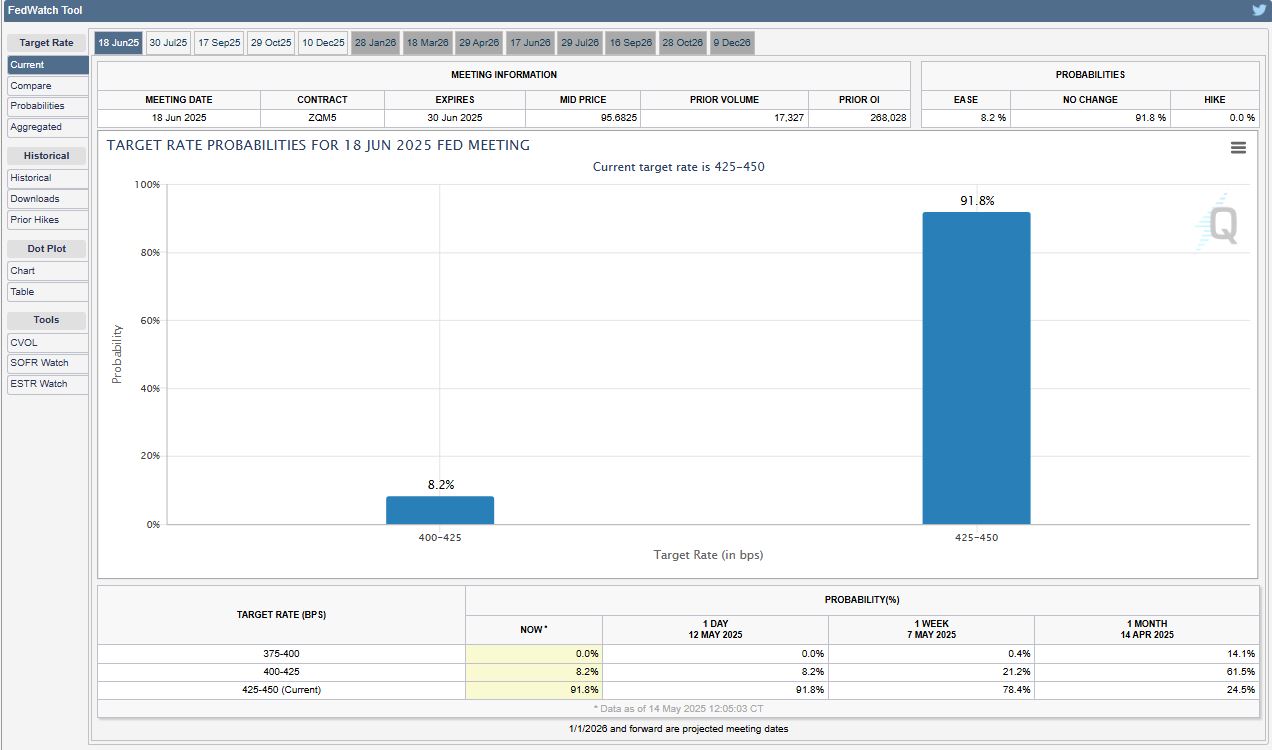
Task: Click the NOW column header
Action: click(x=533, y=630)
